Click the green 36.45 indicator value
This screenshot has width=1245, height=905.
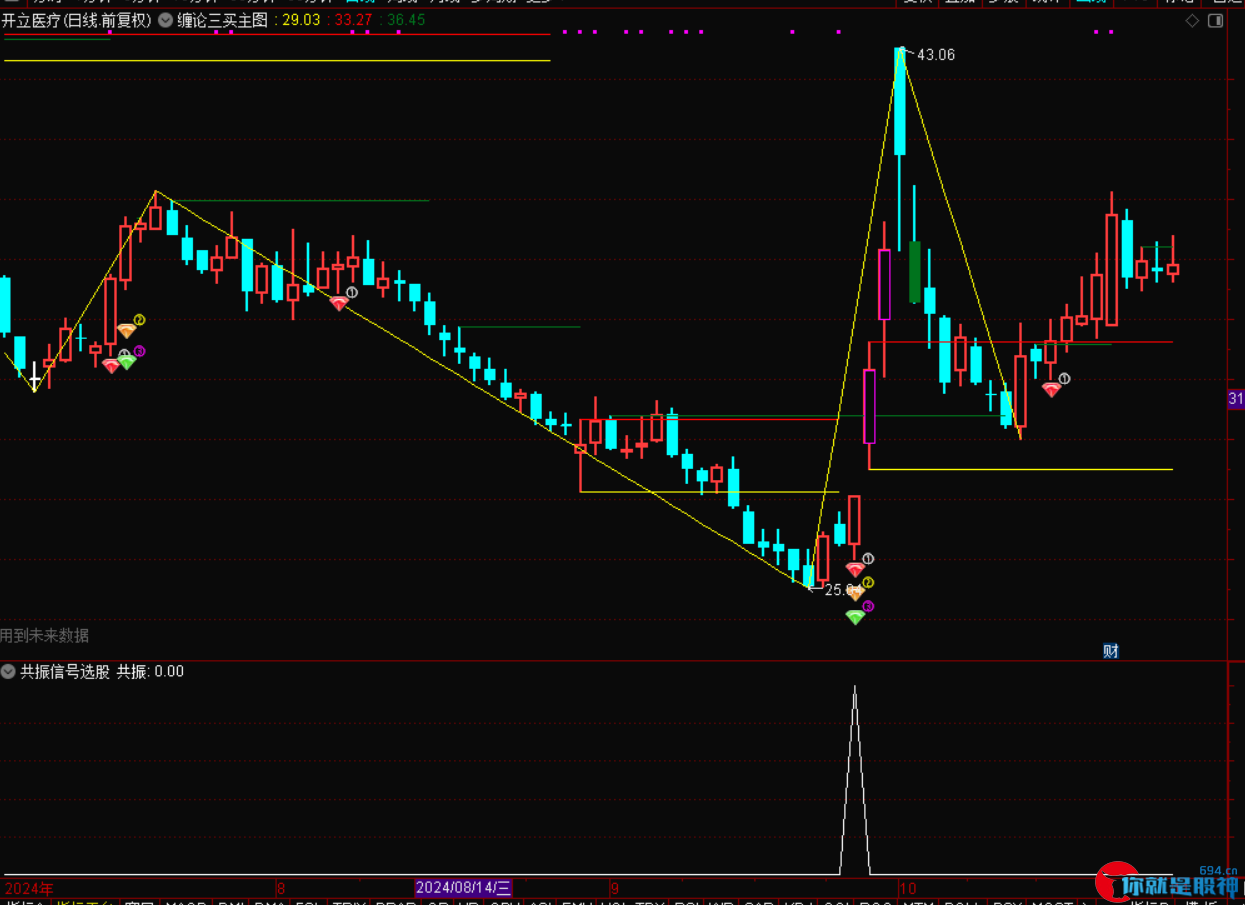pos(406,20)
